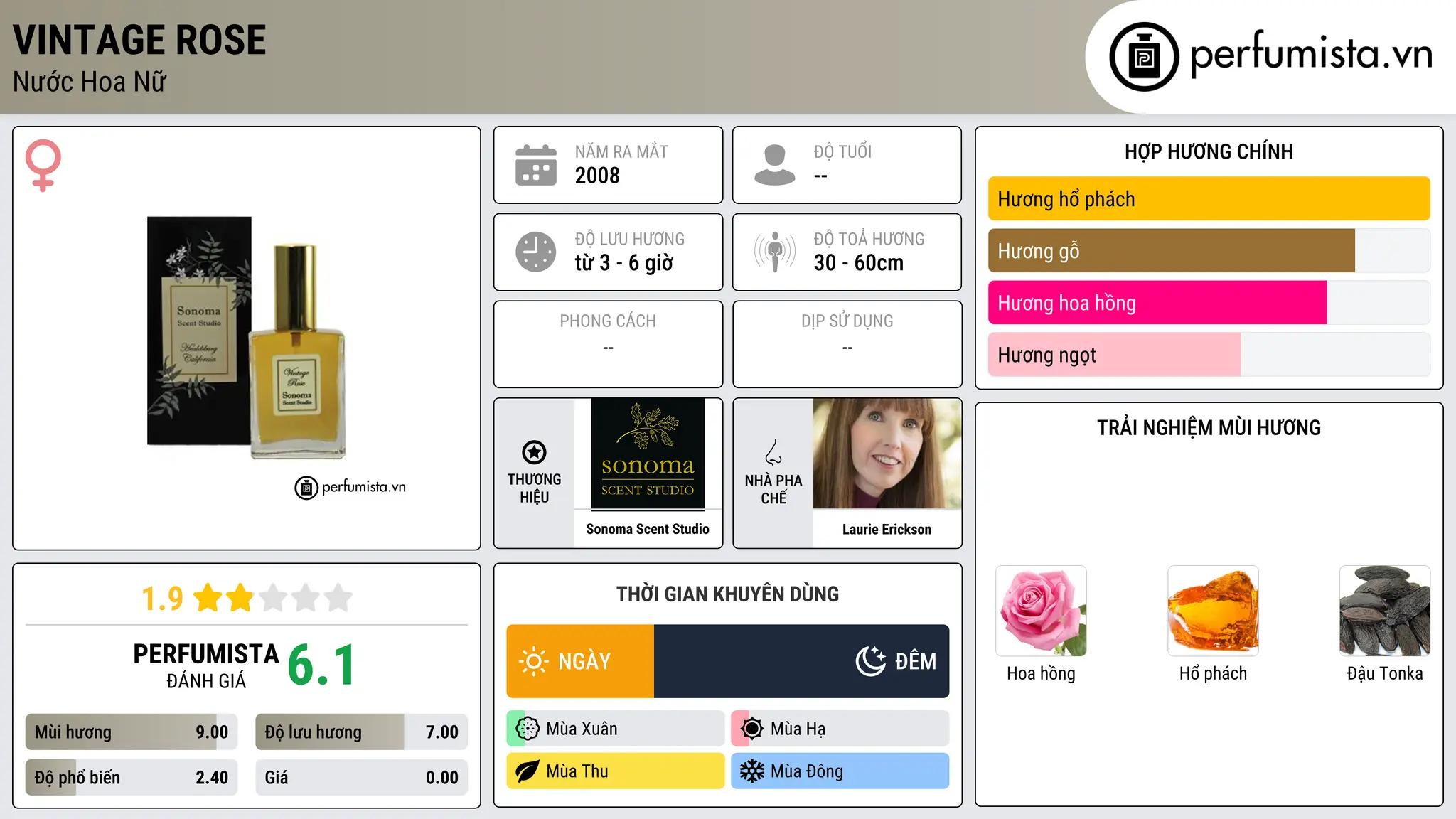
Task: Click the sillage icon beside Độ toả hương
Action: tap(775, 252)
